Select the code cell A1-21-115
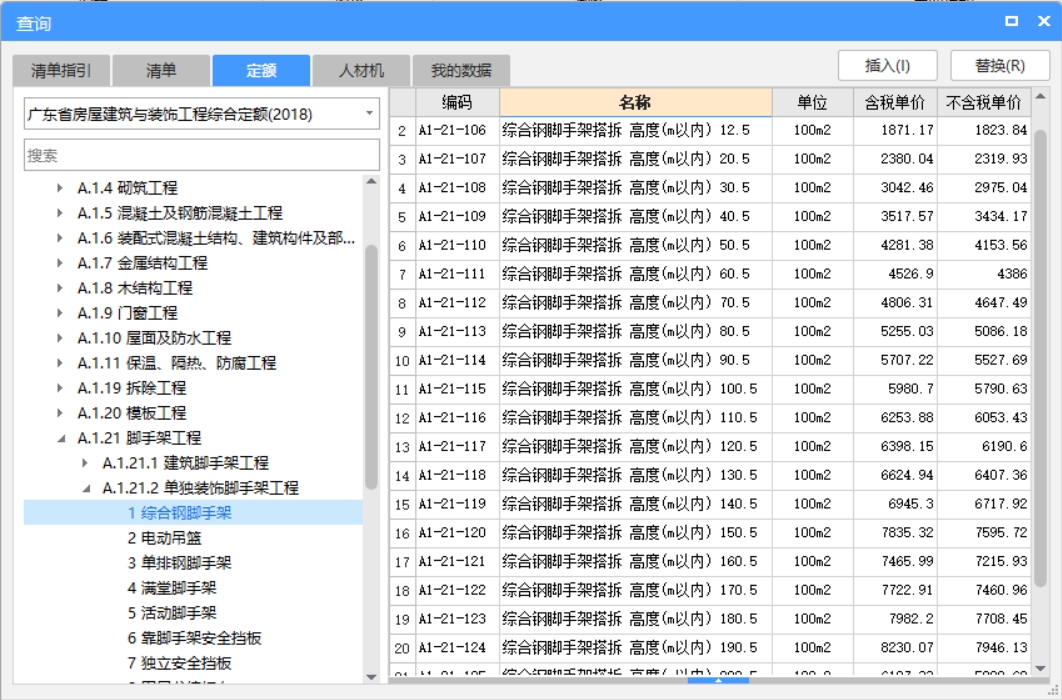Viewport: 1062px width, 700px height. click(x=457, y=389)
